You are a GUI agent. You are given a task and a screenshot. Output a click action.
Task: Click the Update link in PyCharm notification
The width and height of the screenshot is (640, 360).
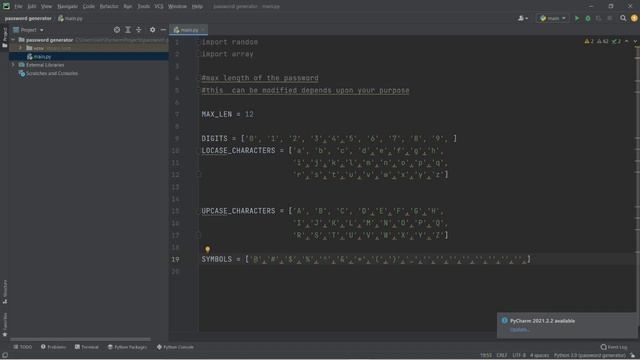coord(520,330)
